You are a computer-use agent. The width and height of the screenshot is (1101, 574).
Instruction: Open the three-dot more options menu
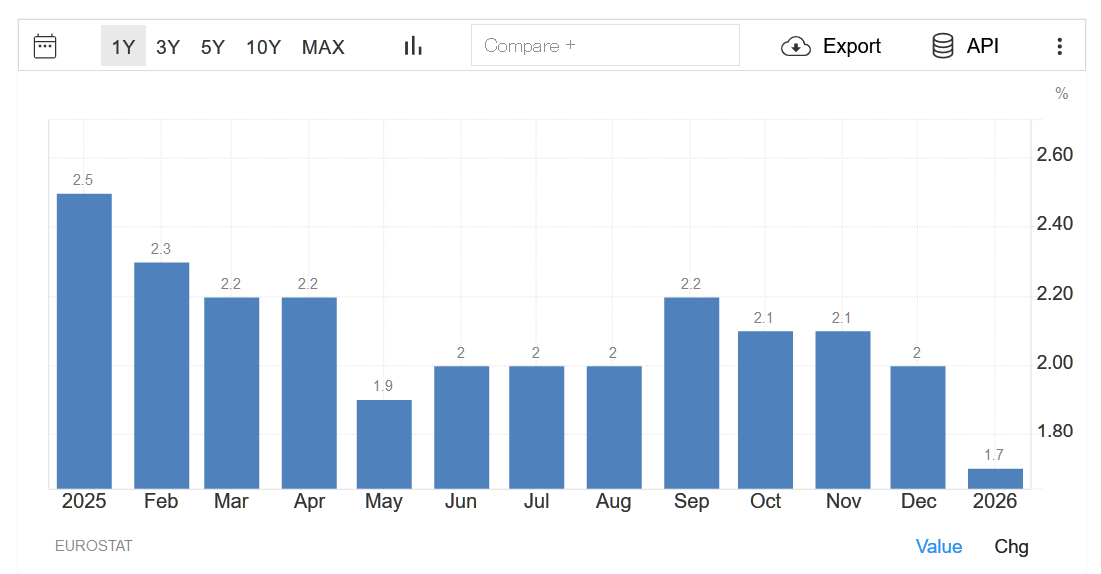1060,46
